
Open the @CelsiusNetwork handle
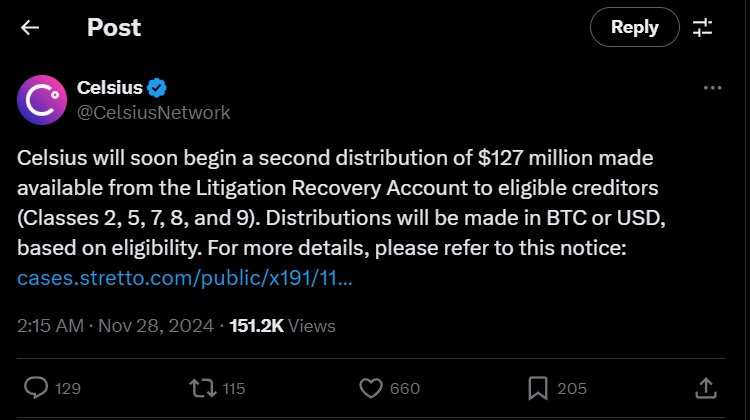(154, 112)
